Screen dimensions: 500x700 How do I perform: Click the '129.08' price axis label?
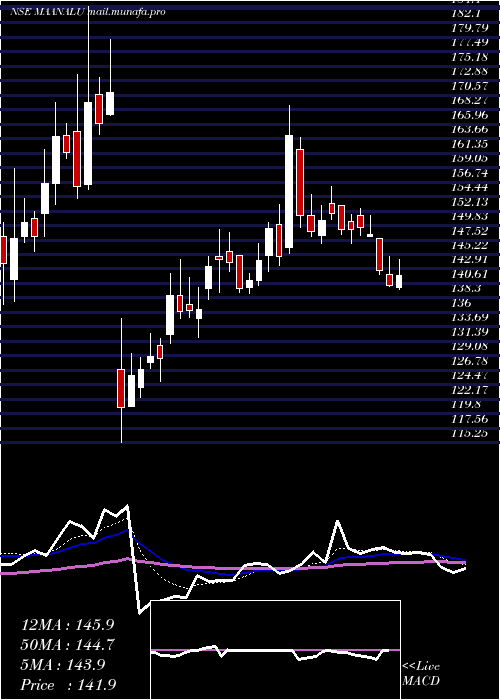(469, 347)
